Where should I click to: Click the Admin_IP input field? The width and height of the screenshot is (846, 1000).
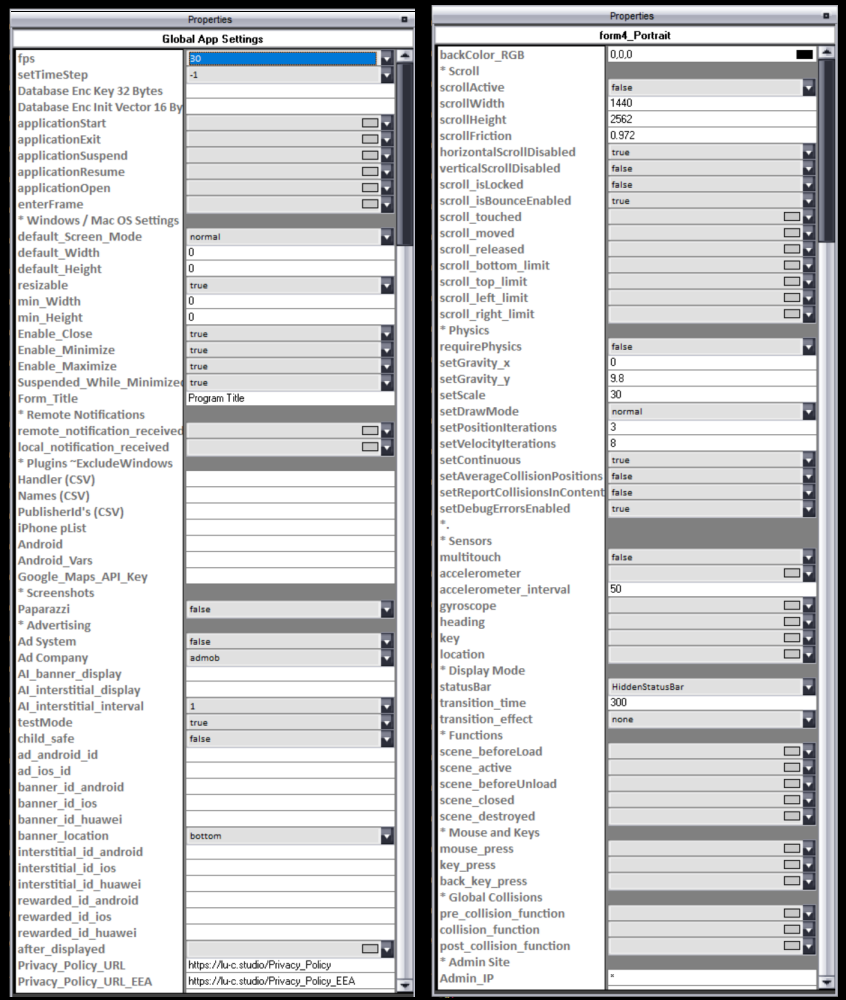712,978
